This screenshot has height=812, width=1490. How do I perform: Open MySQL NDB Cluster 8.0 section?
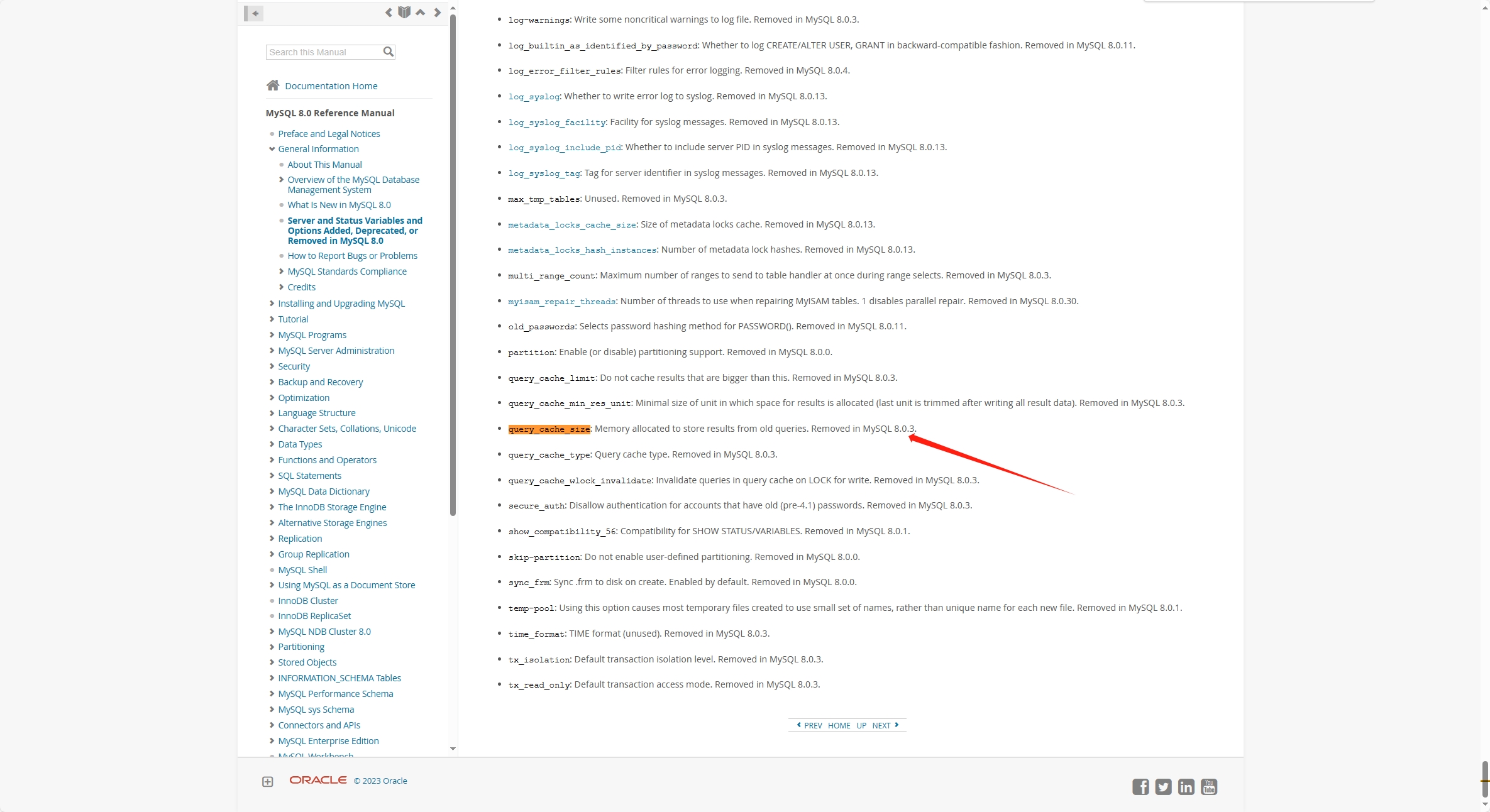[x=324, y=632]
